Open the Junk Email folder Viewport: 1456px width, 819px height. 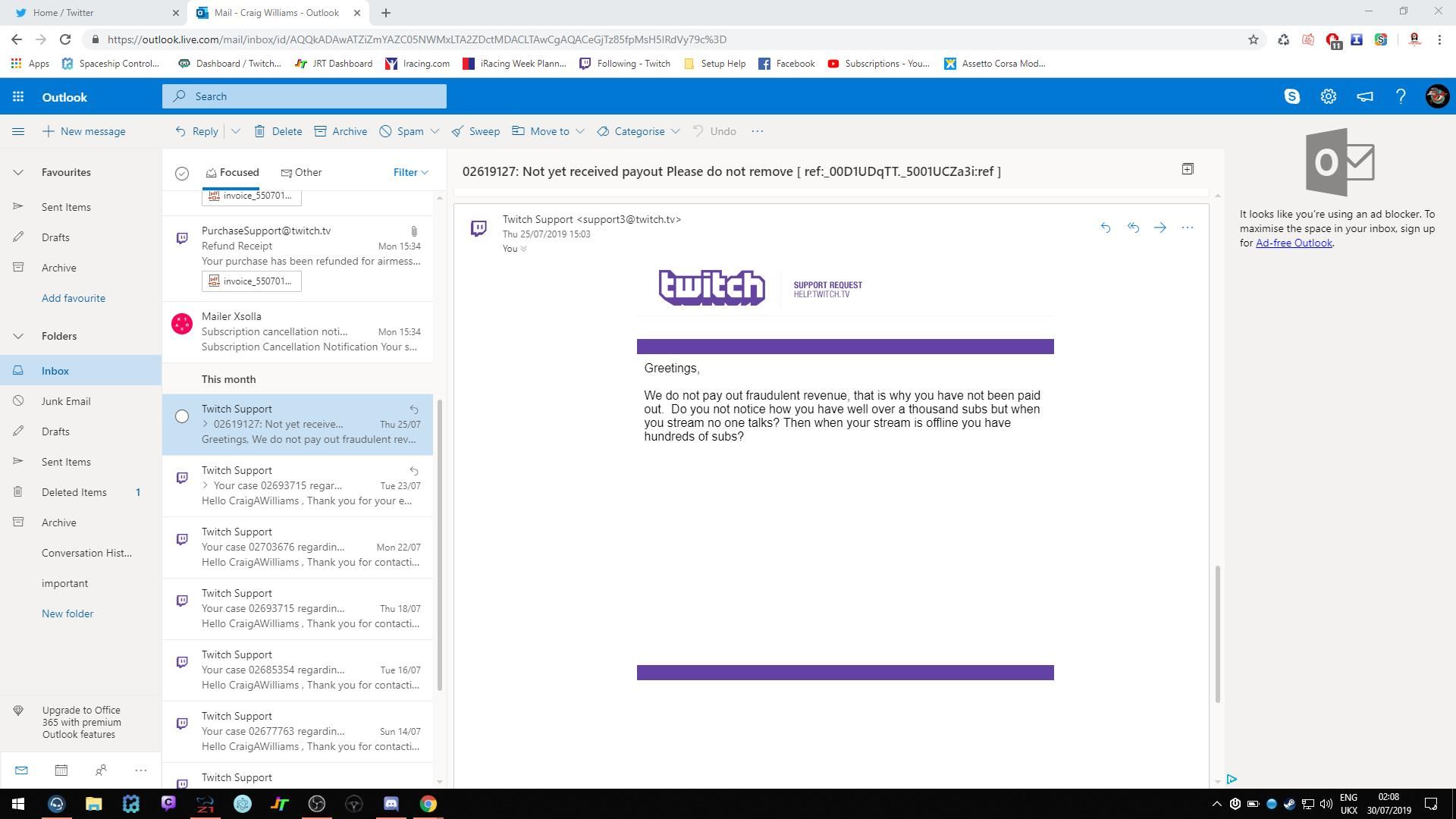click(80, 401)
